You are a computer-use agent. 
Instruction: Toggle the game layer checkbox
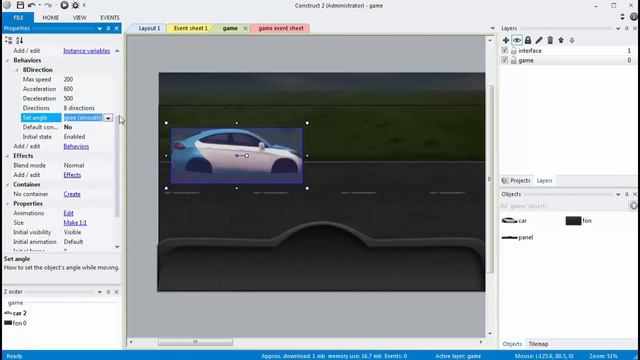[505, 60]
